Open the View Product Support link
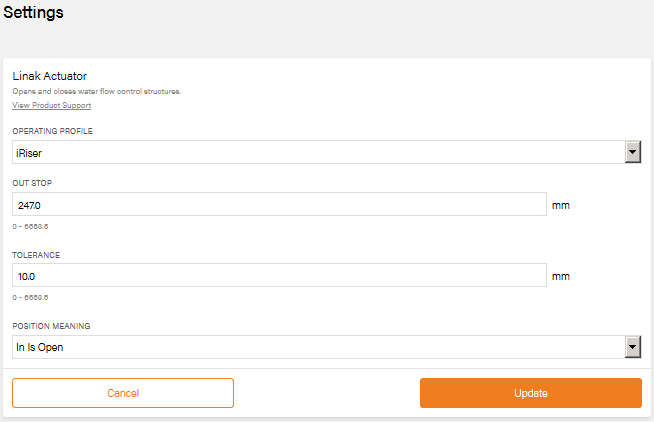Image resolution: width=654 pixels, height=422 pixels. pyautogui.click(x=51, y=105)
